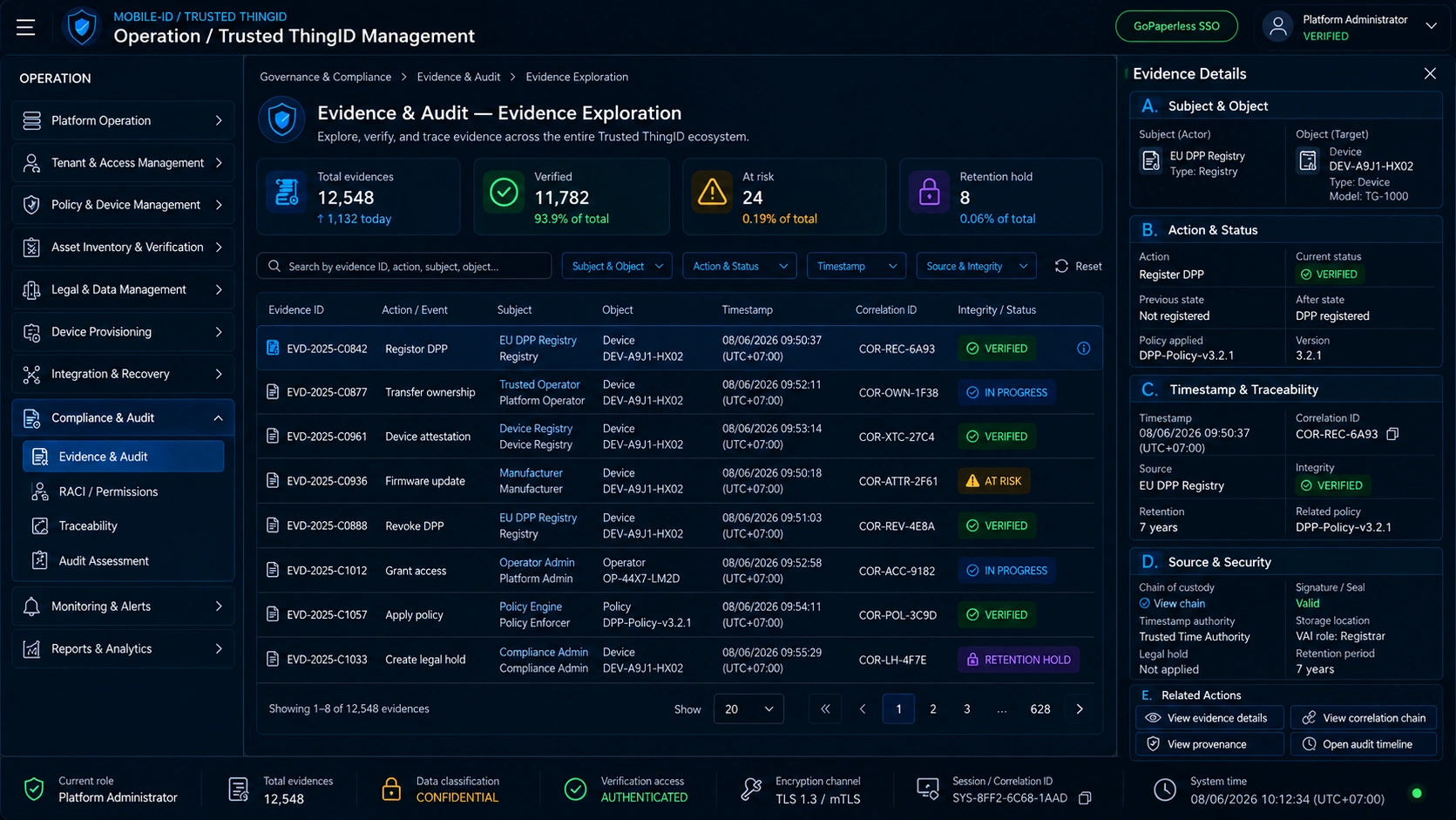This screenshot has width=1456, height=820.
Task: Click View provenance button
Action: (x=1209, y=744)
